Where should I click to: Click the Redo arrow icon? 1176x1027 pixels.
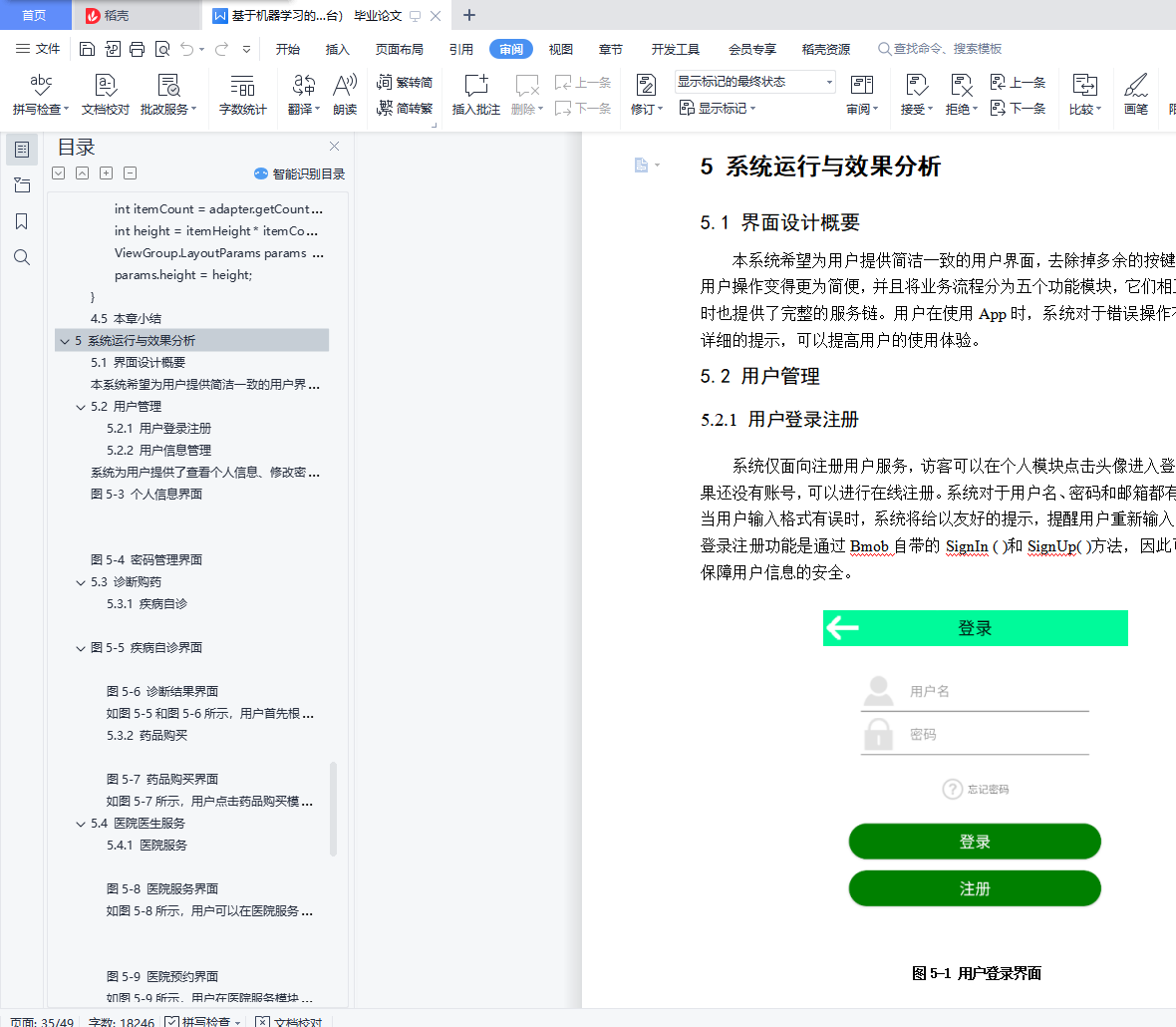click(221, 49)
